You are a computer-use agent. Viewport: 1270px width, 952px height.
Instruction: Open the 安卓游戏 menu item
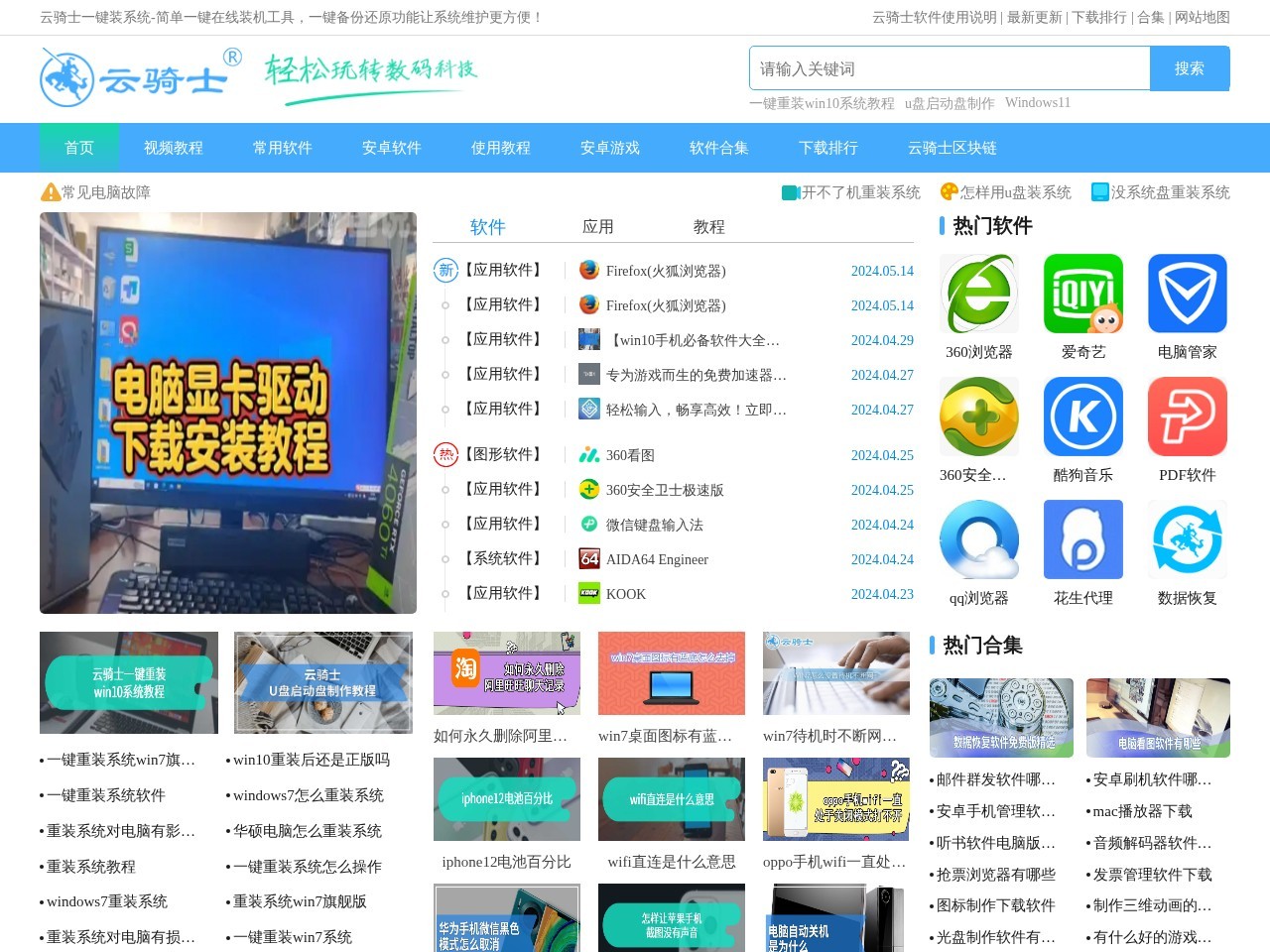pyautogui.click(x=609, y=147)
